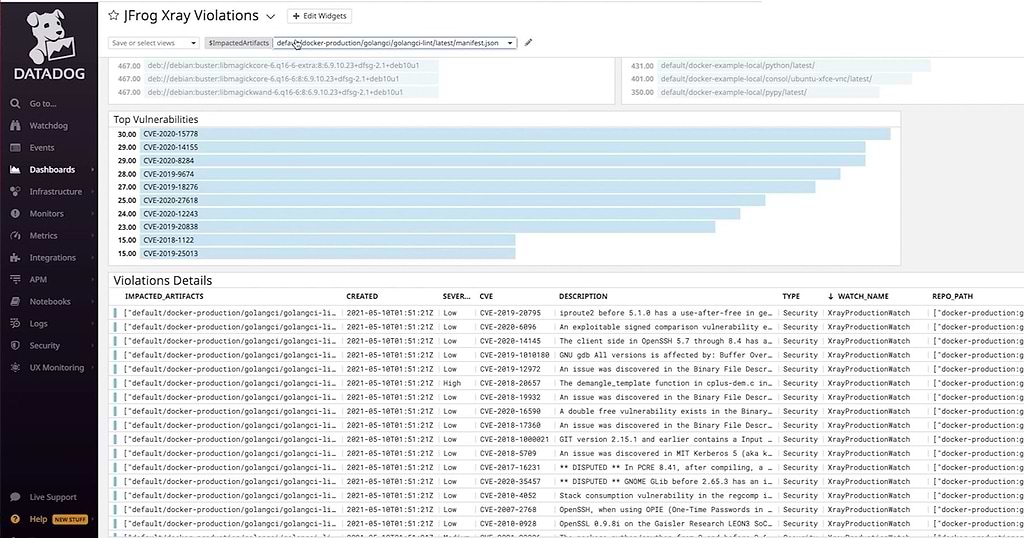Image resolution: width=1024 pixels, height=538 pixels.
Task: Open the Save or select views dropdown
Action: 153,43
